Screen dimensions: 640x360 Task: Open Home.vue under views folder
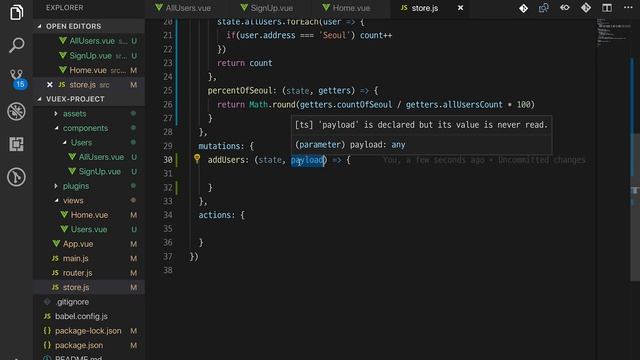tap(89, 215)
